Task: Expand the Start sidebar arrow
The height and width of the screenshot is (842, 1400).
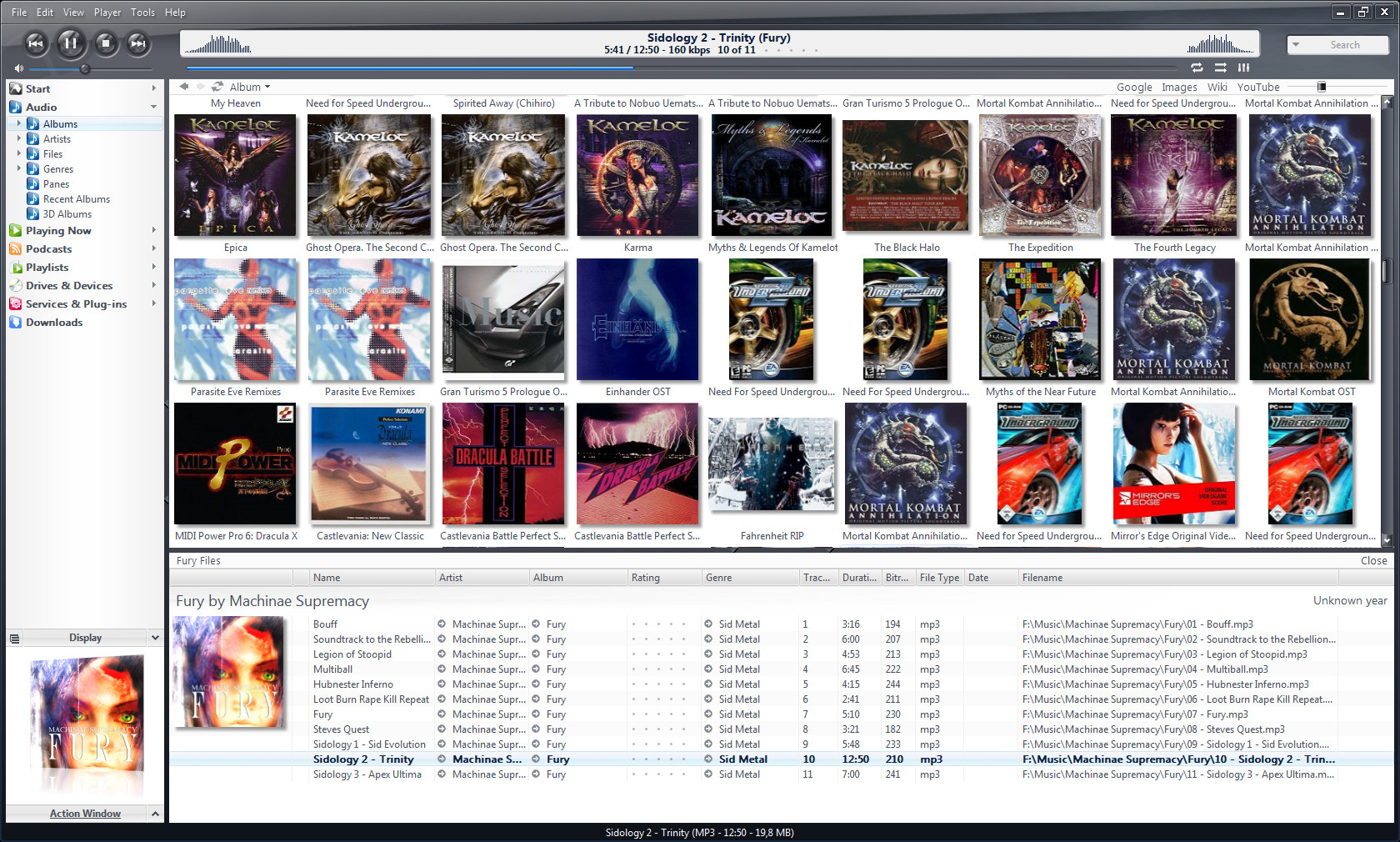Action: 154,88
